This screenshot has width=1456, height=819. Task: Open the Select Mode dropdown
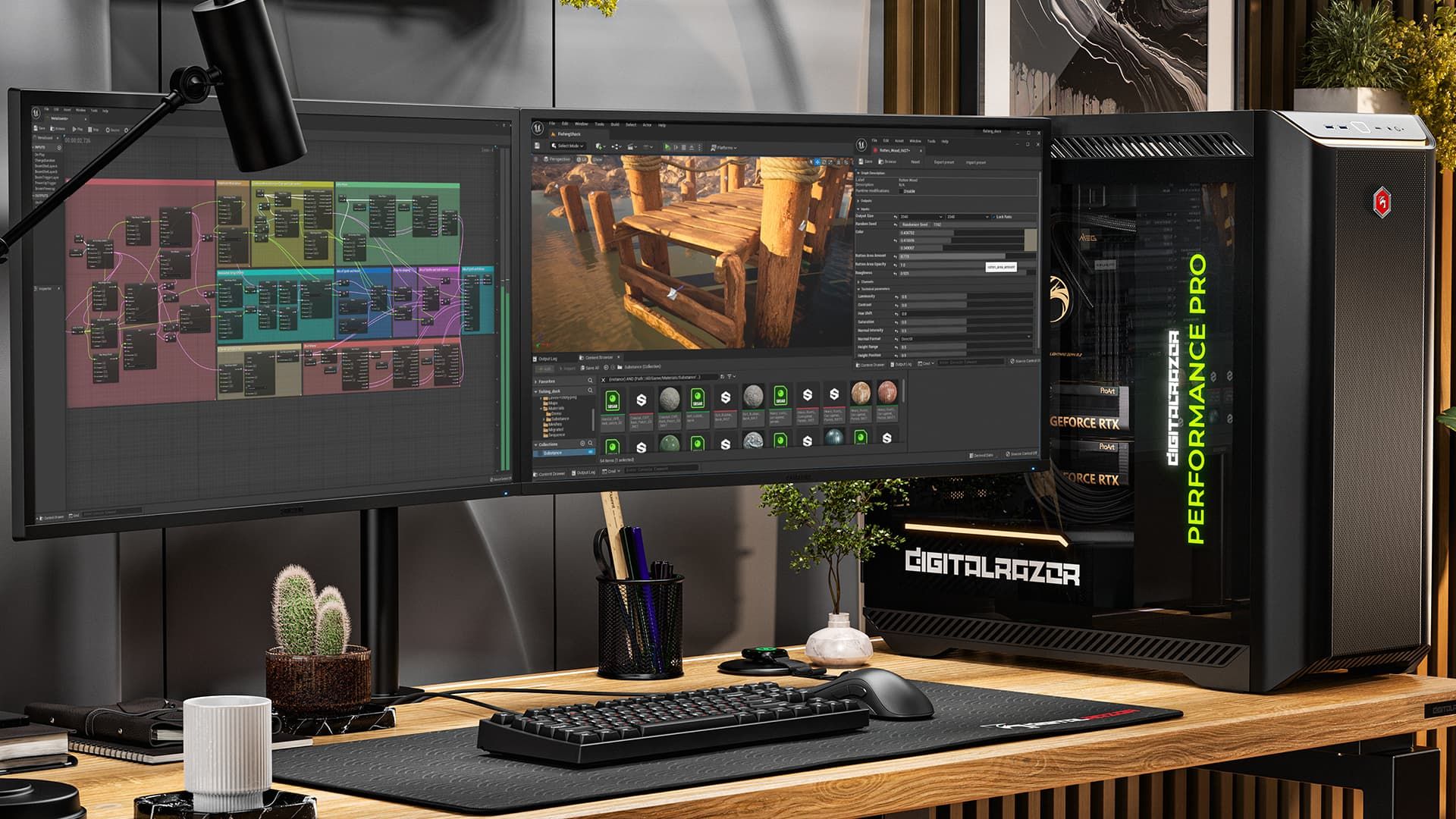(568, 146)
